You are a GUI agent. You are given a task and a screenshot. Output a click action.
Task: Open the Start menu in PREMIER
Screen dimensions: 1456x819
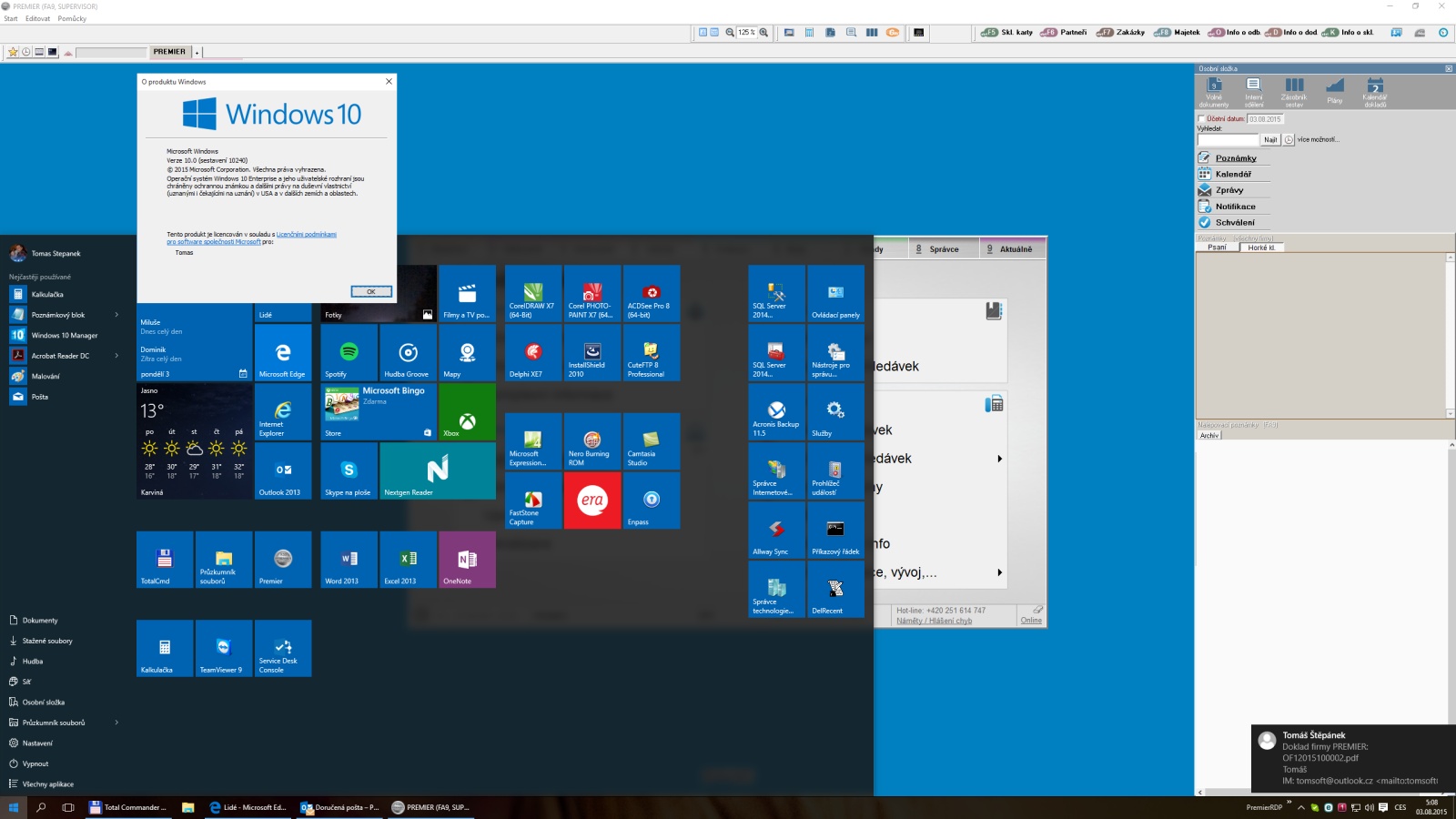(11, 18)
